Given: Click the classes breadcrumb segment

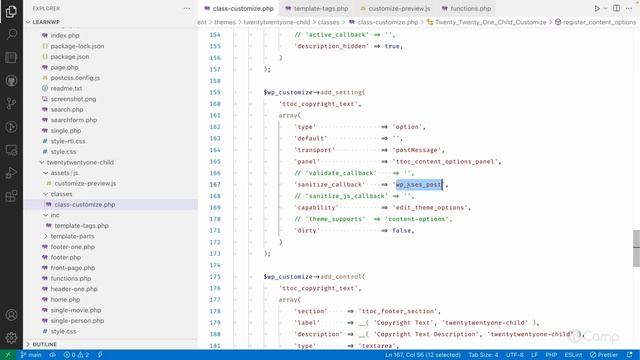Looking at the screenshot, I should 329,22.
